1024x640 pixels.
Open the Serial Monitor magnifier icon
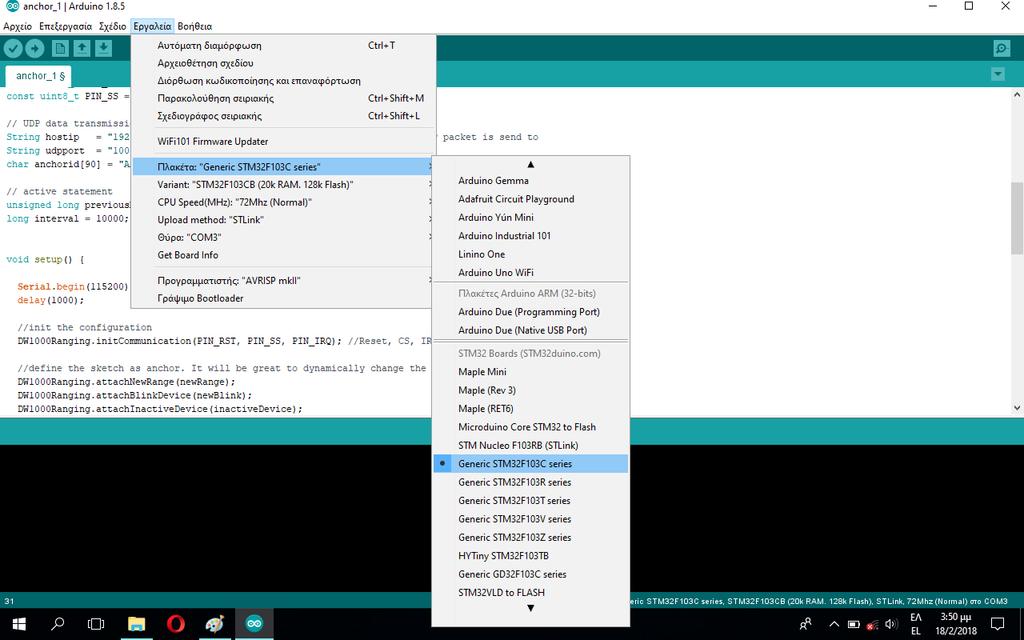point(1001,48)
